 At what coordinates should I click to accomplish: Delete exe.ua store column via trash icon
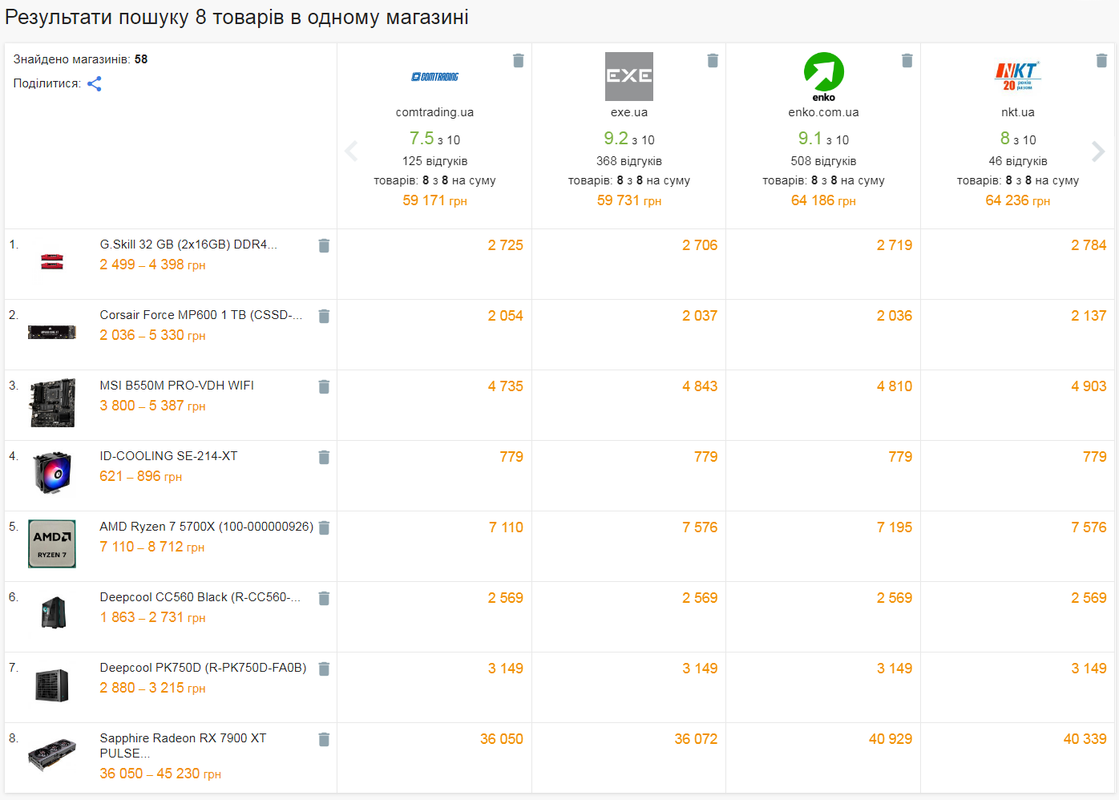713,61
